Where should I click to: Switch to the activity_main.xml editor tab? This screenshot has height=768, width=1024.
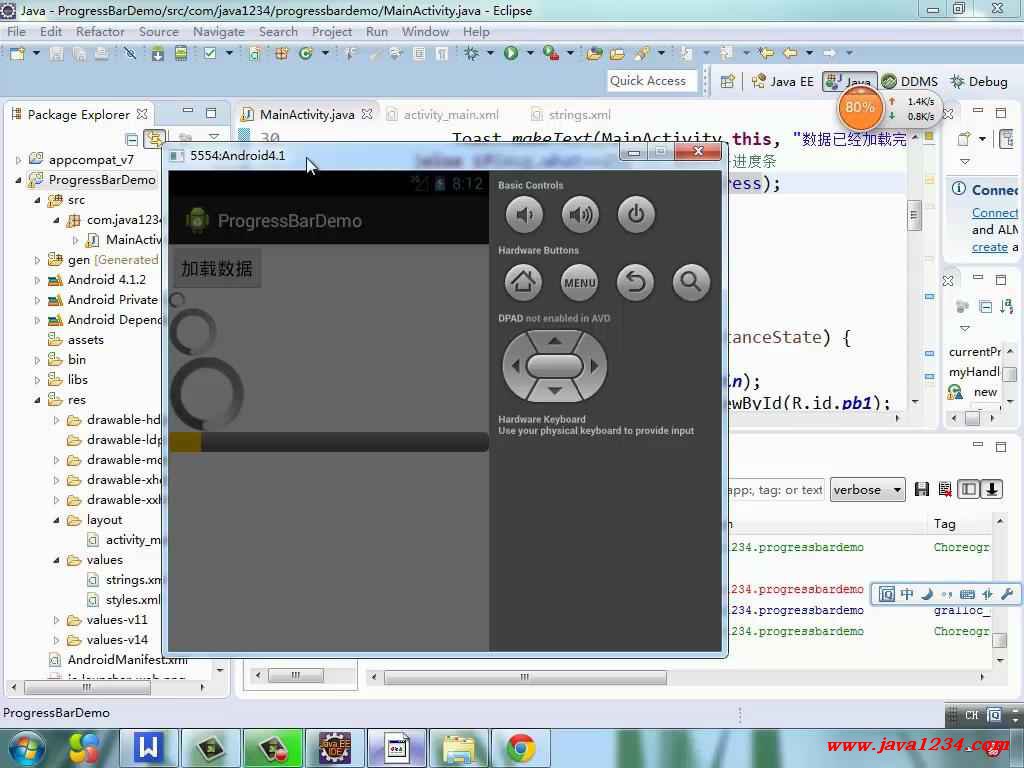pos(443,115)
